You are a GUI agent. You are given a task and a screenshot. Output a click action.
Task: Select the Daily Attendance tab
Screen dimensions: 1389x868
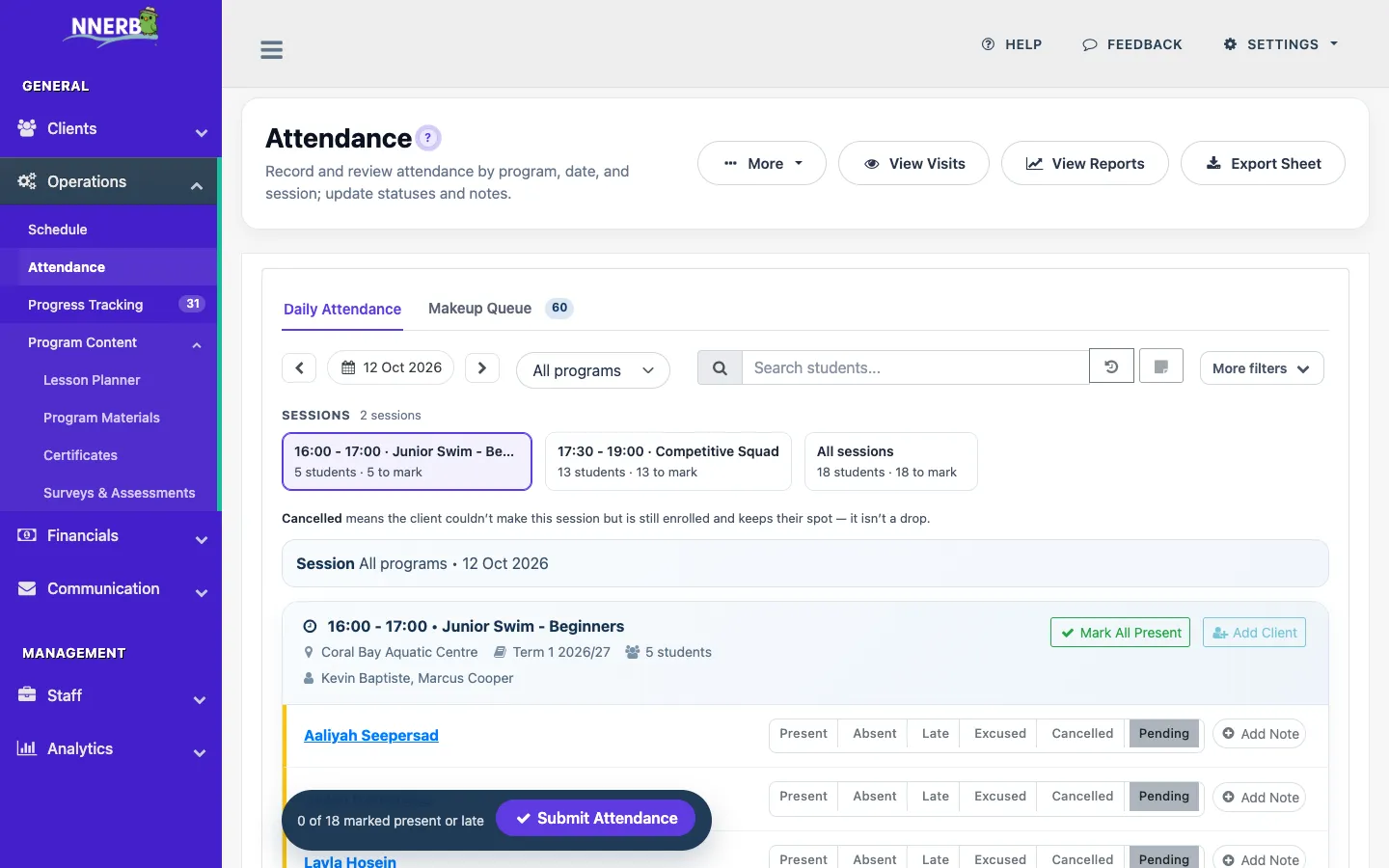[x=342, y=310]
